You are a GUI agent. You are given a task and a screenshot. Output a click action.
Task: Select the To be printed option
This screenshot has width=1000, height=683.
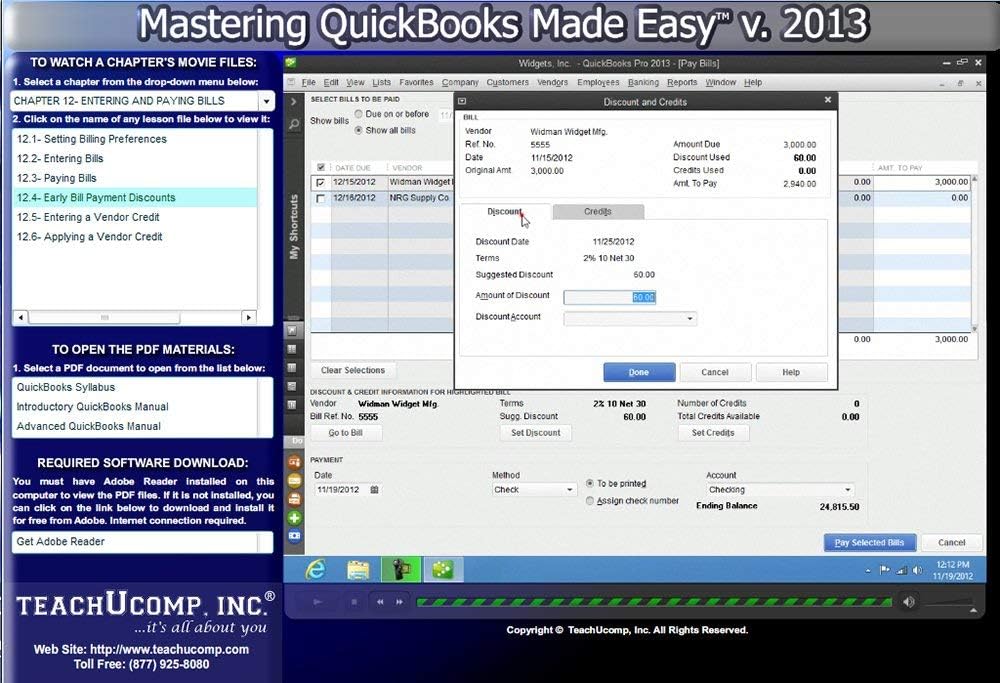pos(590,483)
